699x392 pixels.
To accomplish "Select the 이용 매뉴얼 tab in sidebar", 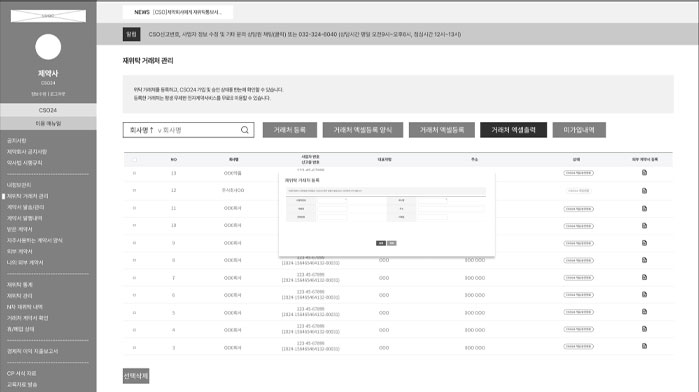I will click(48, 124).
